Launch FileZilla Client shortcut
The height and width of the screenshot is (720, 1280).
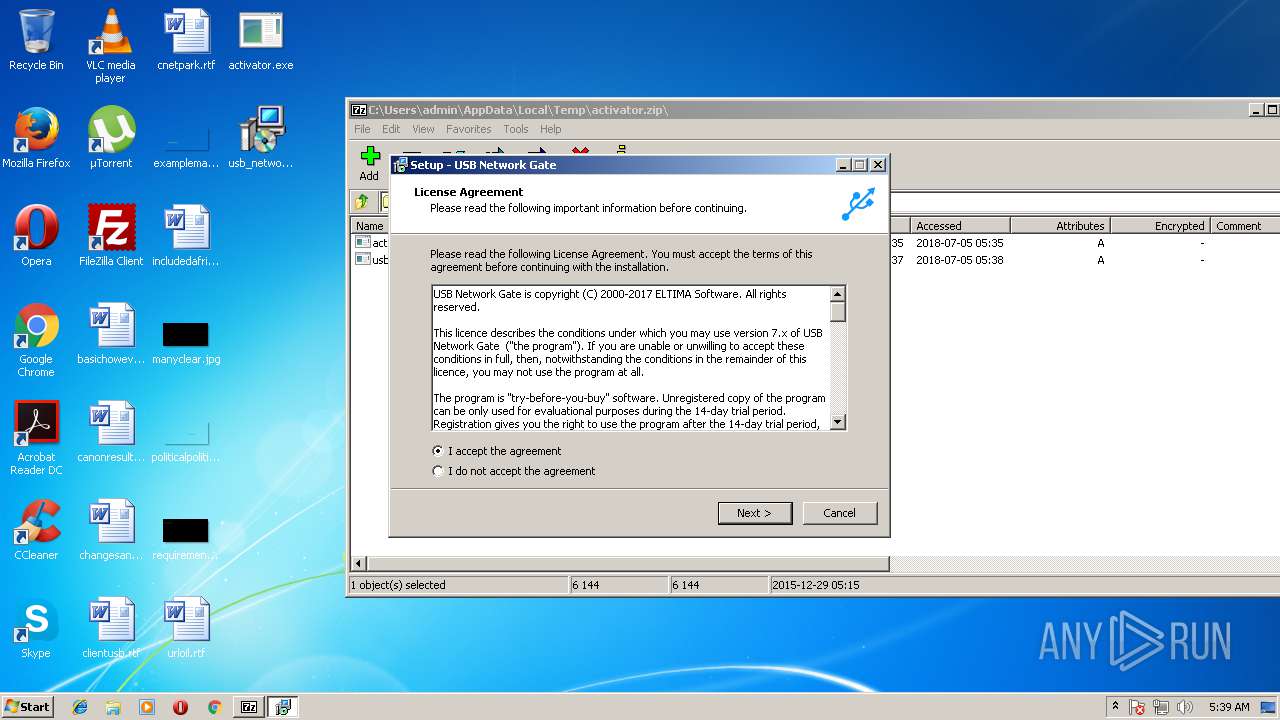(x=110, y=236)
